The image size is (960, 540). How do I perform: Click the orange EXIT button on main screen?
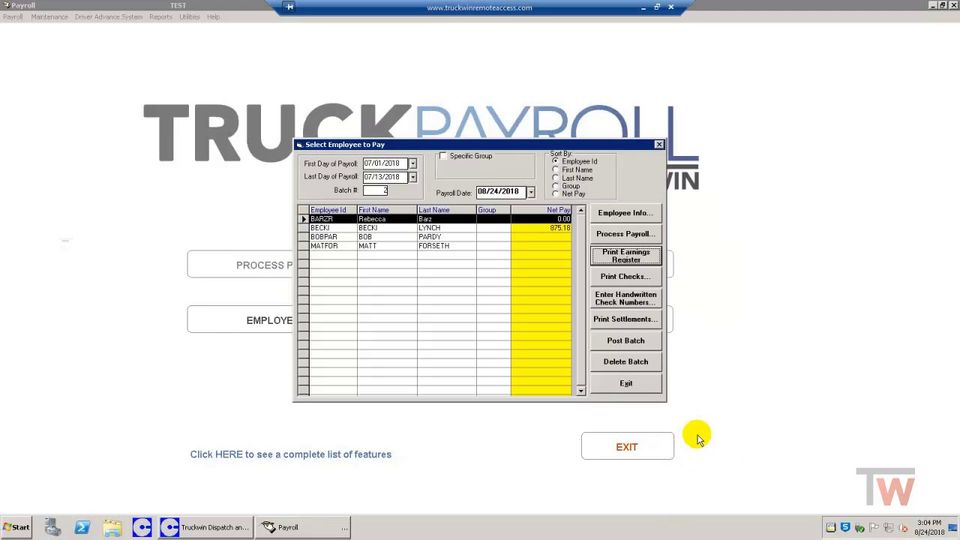(x=628, y=446)
